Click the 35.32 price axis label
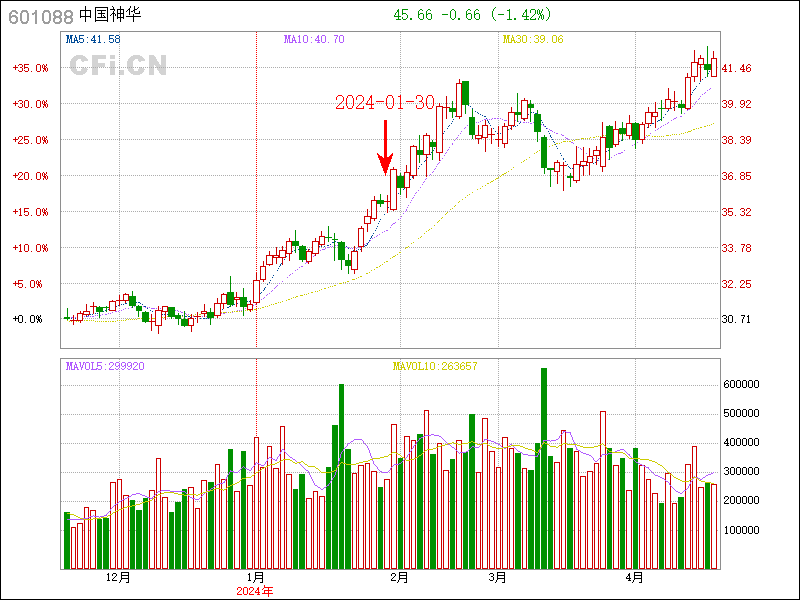Screen dimensions: 800x600 tap(736, 212)
